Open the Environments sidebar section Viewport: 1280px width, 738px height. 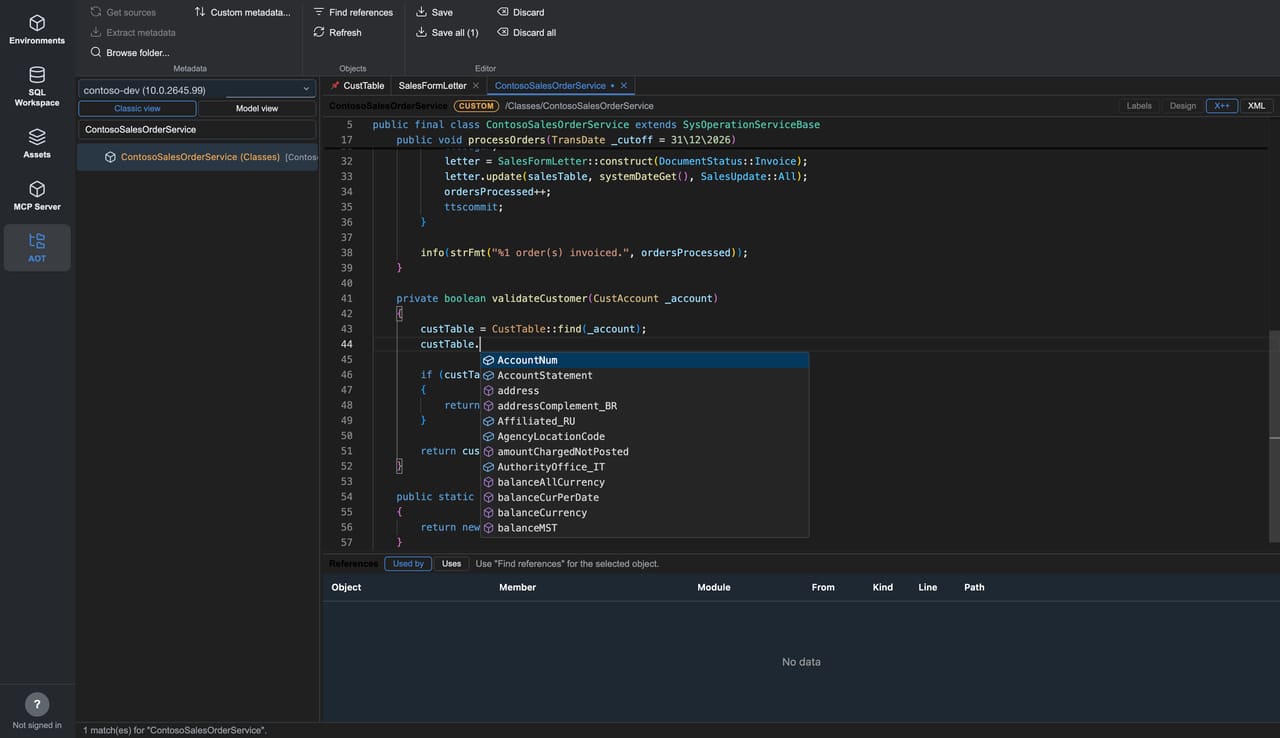click(x=37, y=29)
